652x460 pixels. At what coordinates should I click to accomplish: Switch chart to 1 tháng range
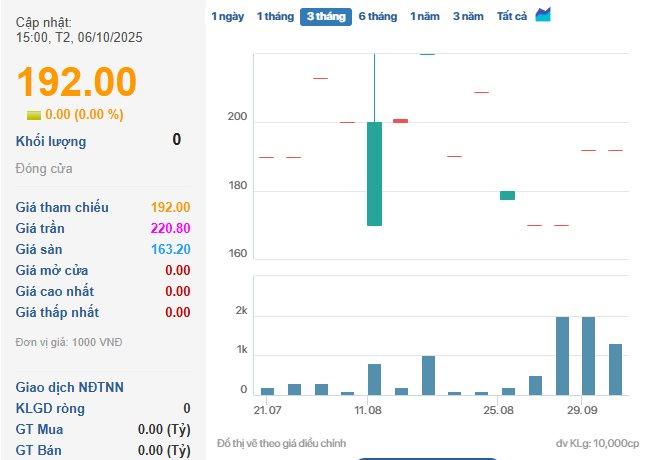[275, 17]
